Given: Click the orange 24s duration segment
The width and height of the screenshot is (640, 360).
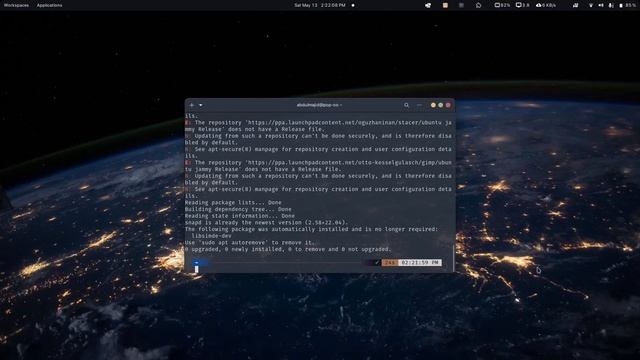Looking at the screenshot, I should (390, 262).
